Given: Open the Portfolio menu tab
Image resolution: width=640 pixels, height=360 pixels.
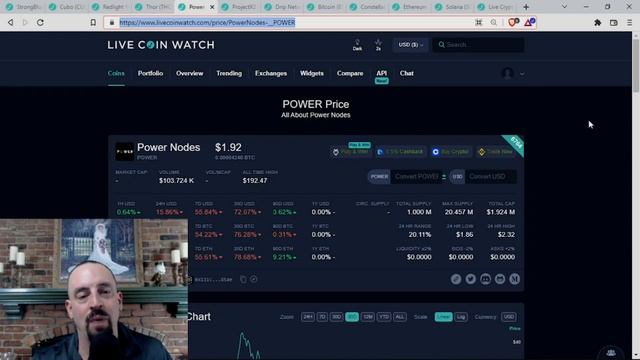Looking at the screenshot, I should (150, 73).
